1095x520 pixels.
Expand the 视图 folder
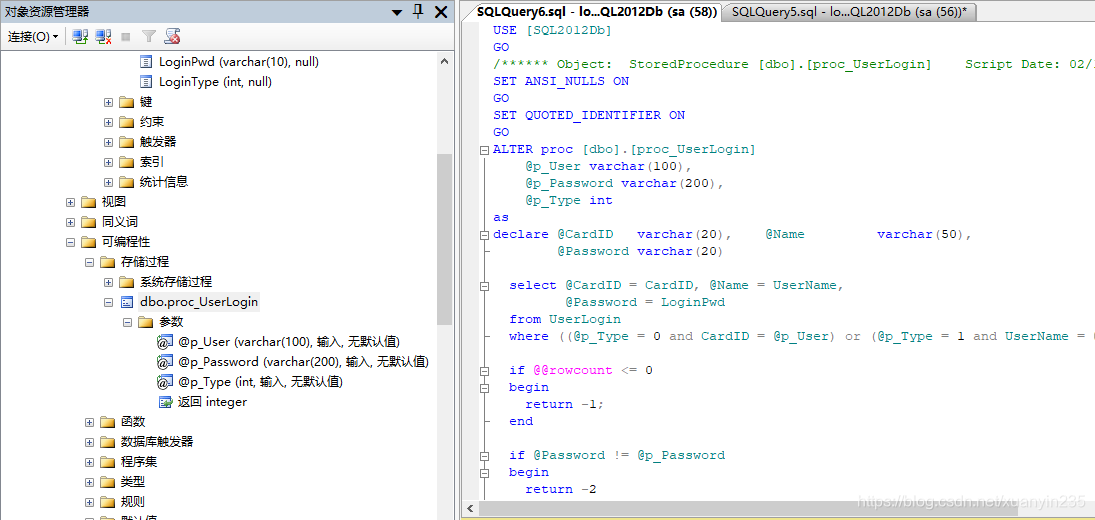point(71,202)
